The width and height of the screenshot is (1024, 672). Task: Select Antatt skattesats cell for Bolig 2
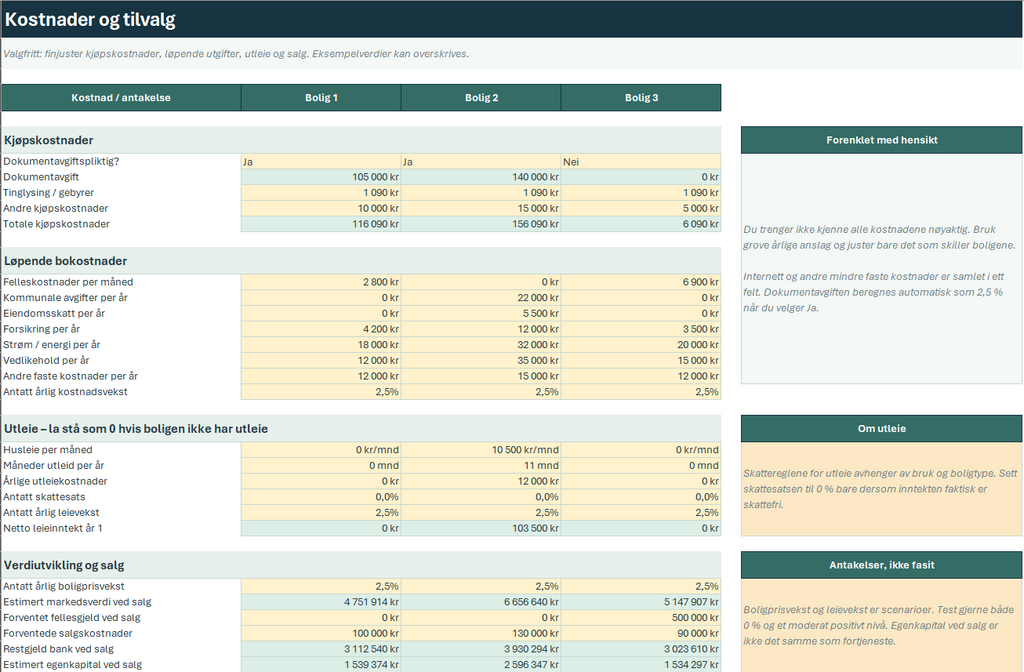pyautogui.click(x=481, y=497)
